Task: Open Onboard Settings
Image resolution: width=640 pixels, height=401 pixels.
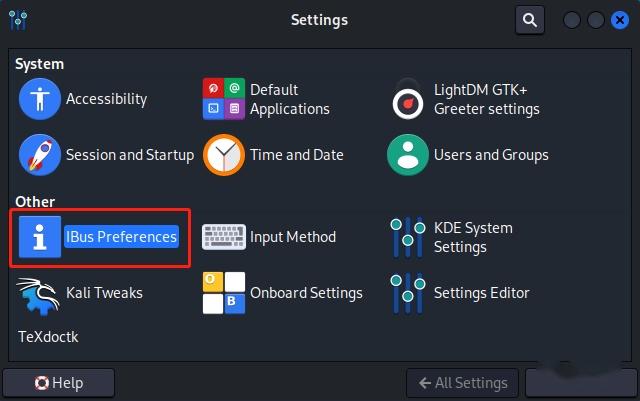Action: click(224, 293)
